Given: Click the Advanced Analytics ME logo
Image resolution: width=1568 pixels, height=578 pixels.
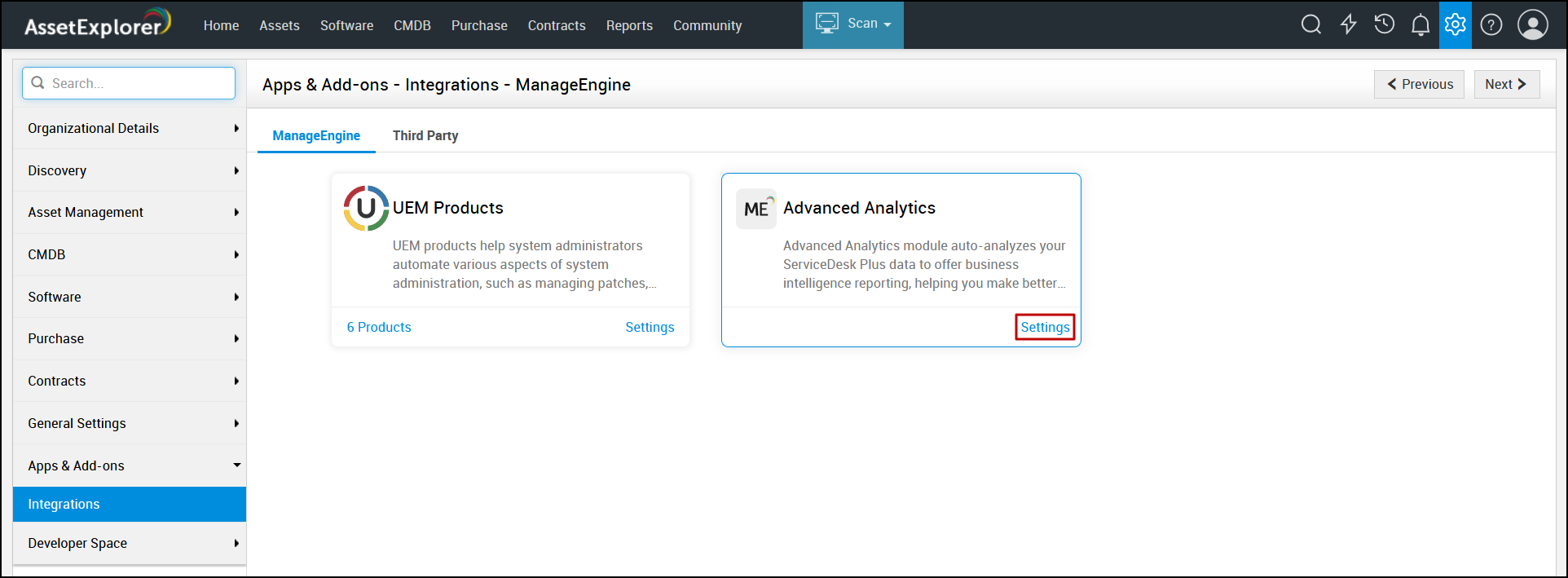Looking at the screenshot, I should pos(755,210).
